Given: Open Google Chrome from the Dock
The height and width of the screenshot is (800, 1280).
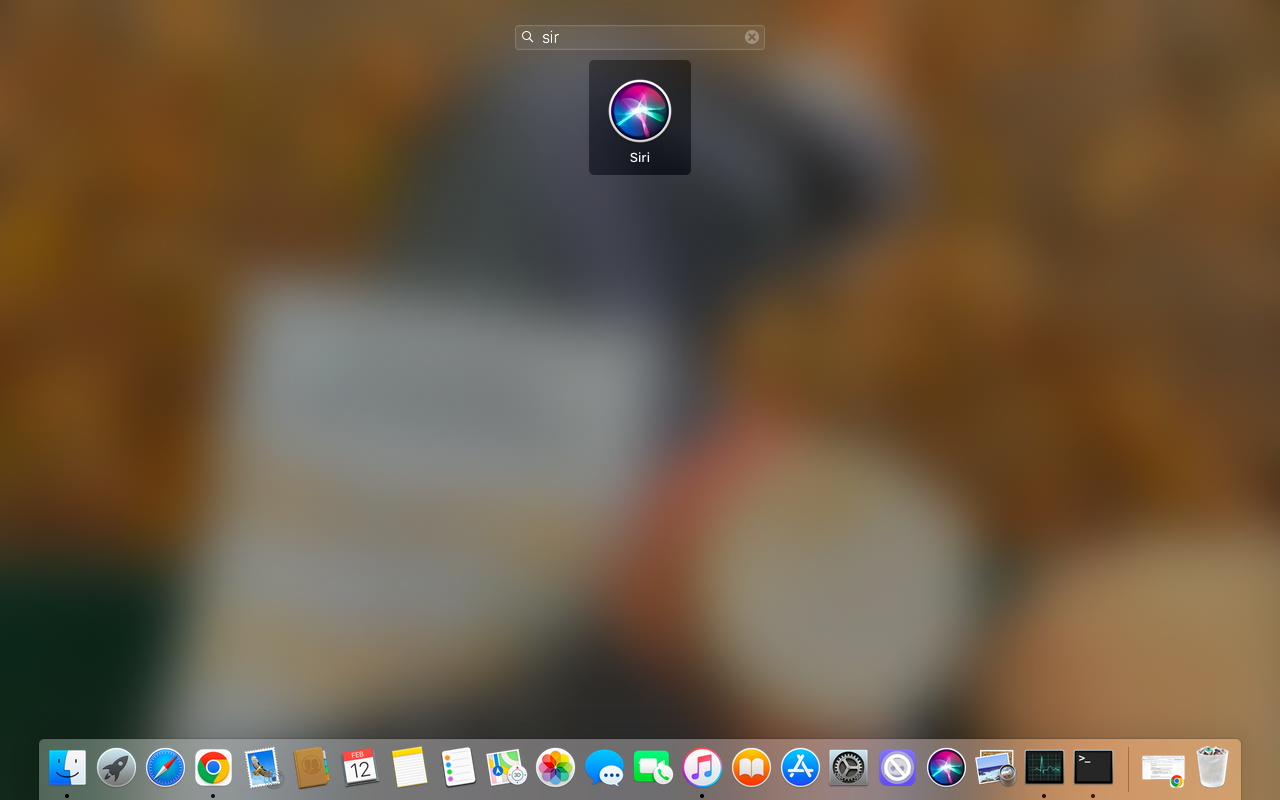Looking at the screenshot, I should (214, 768).
